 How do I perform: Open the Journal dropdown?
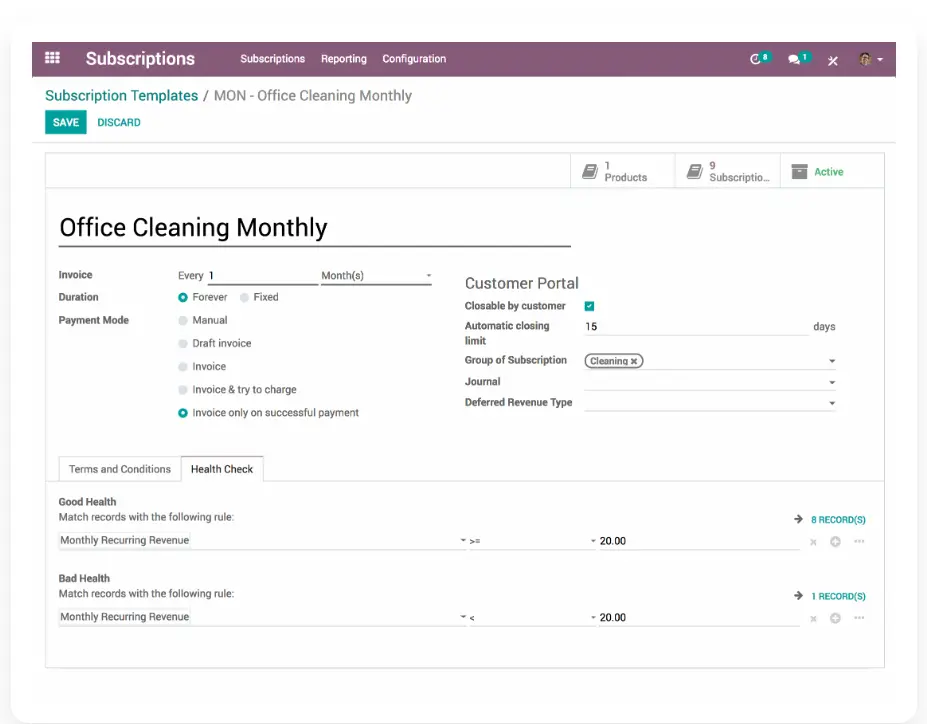click(x=709, y=382)
